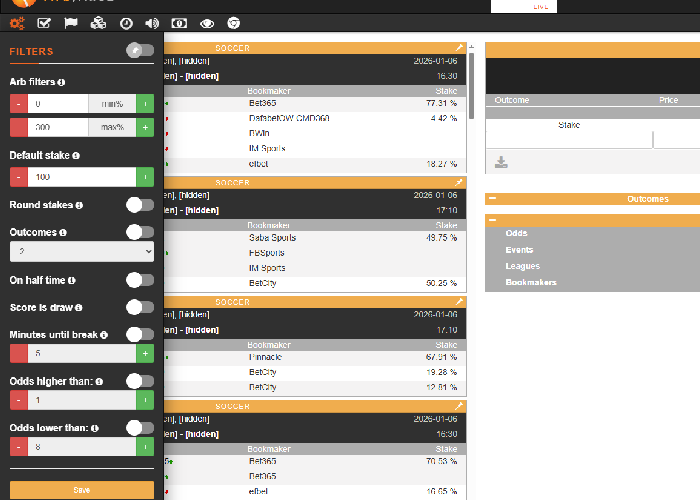
Task: Select BetCity 50.25 % row
Action: pyautogui.click(x=315, y=283)
